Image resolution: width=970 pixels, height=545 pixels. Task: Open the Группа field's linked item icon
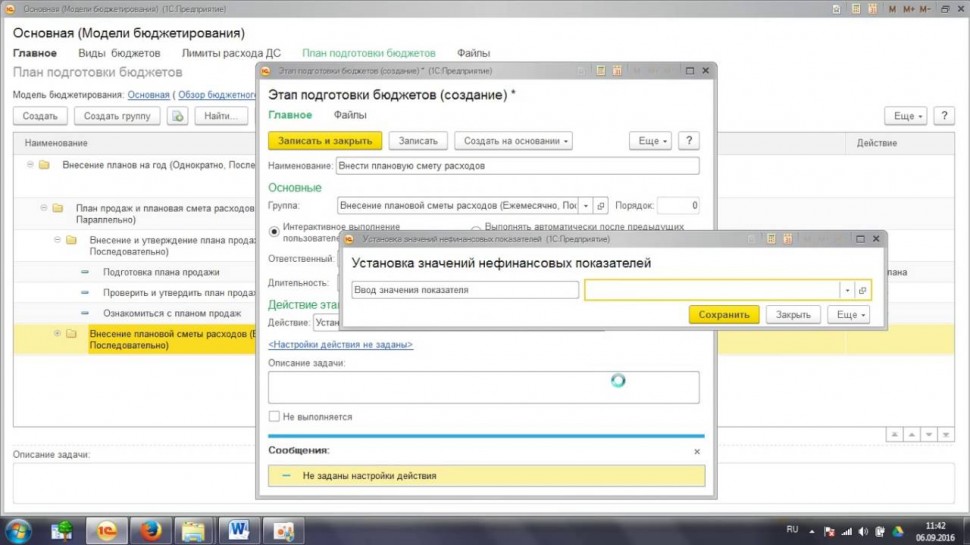point(601,205)
